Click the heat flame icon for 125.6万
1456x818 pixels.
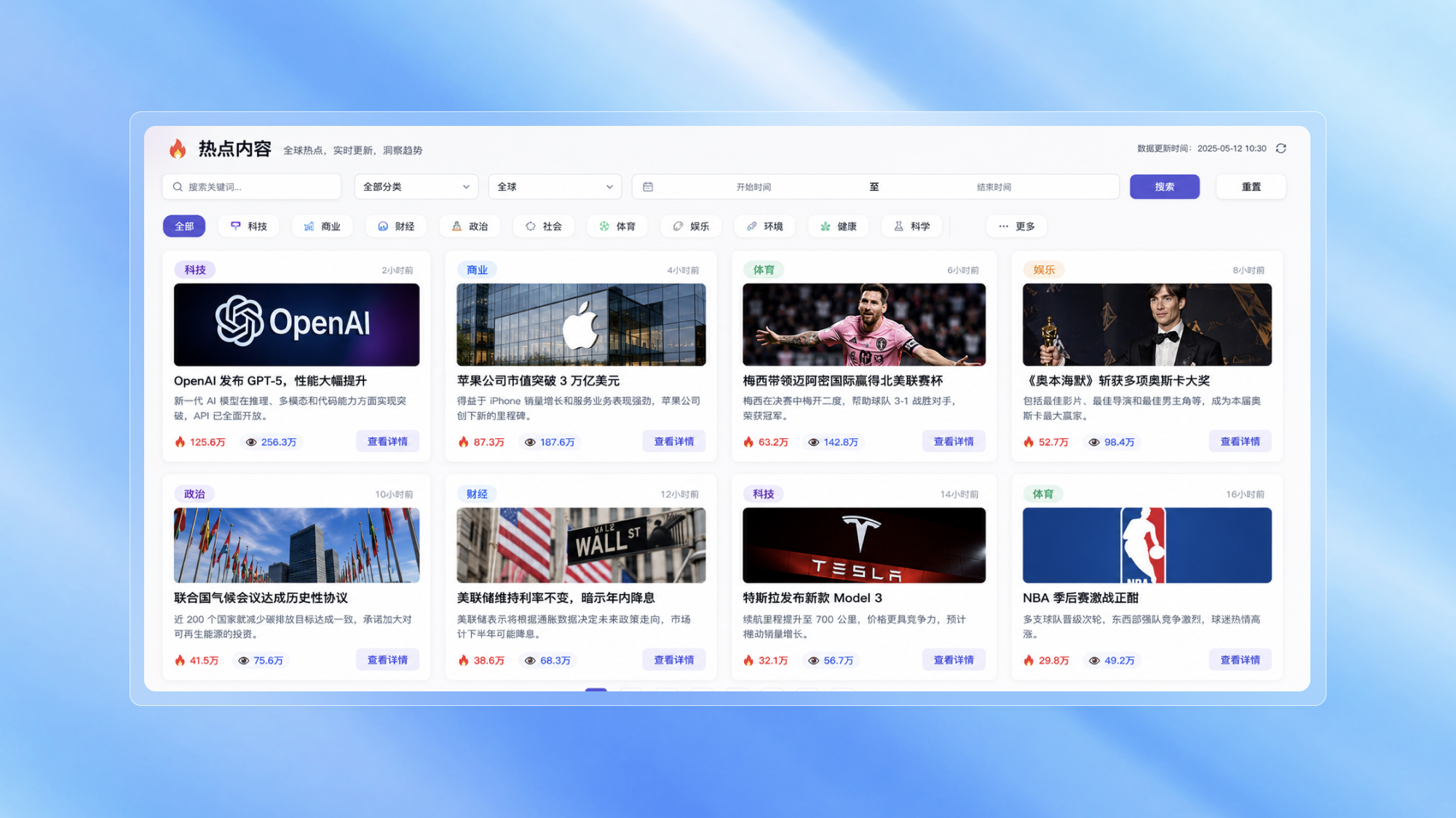pos(180,442)
